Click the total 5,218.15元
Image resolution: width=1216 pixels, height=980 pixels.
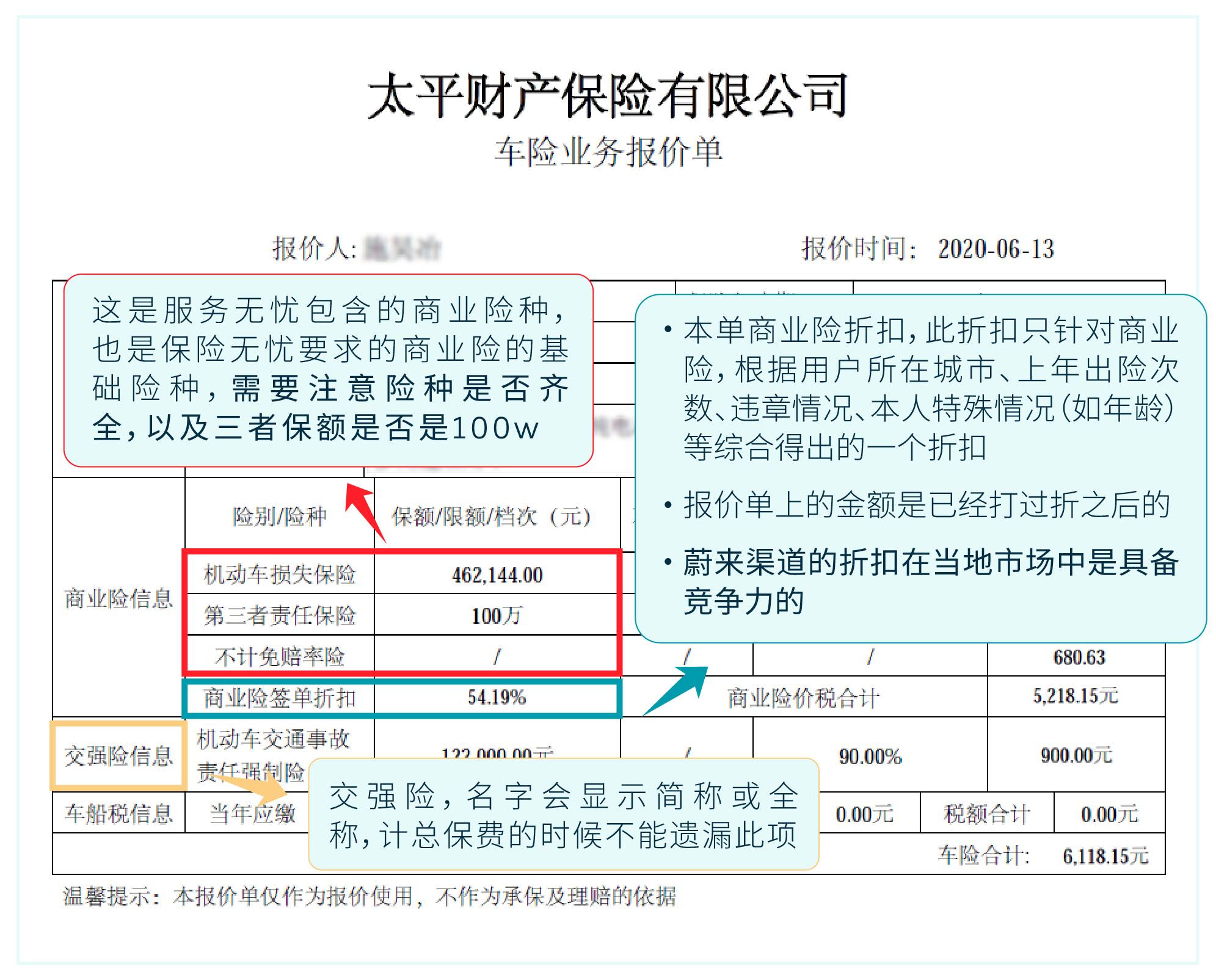tap(1076, 696)
